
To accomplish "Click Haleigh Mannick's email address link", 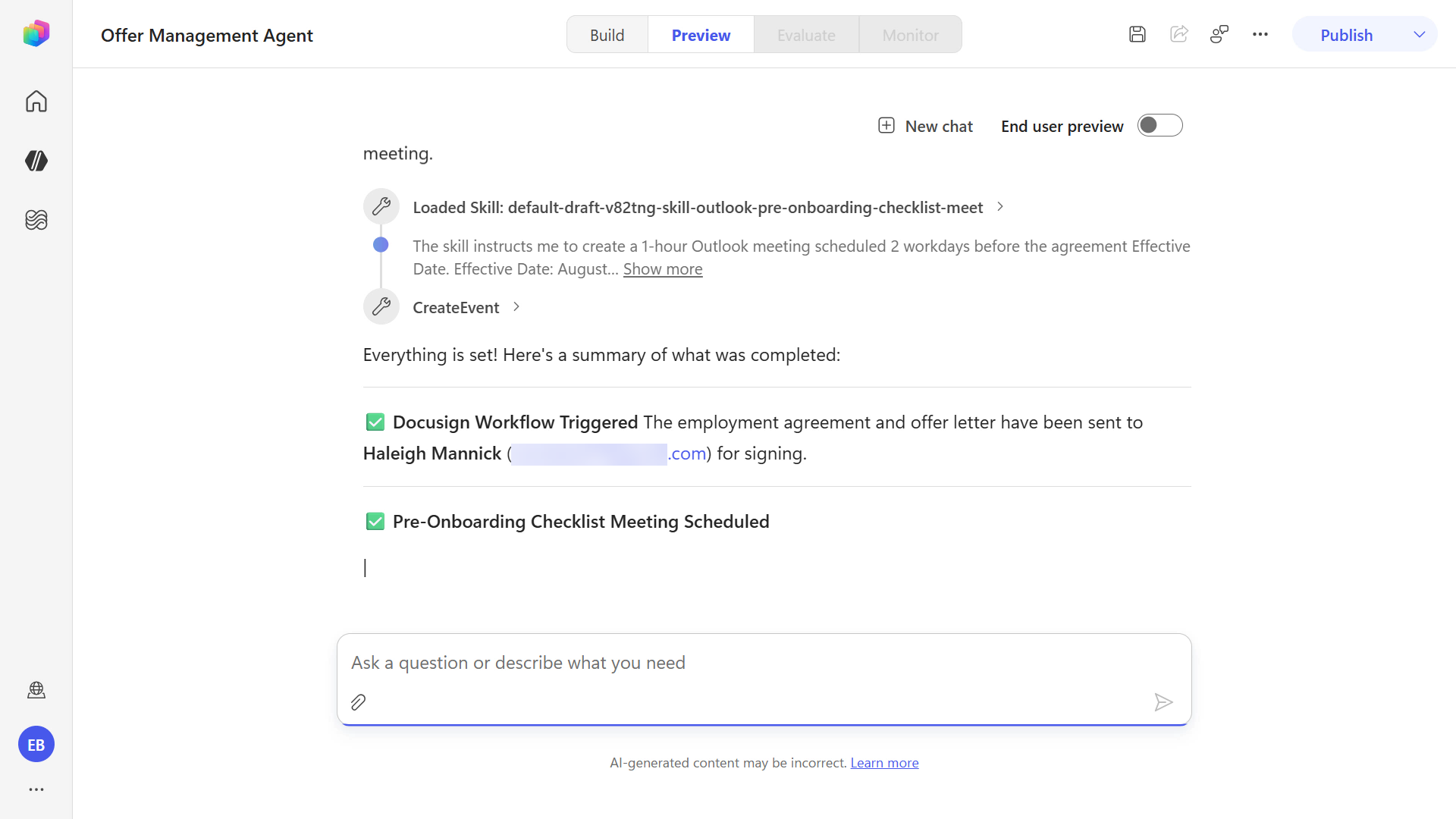I will click(610, 453).
